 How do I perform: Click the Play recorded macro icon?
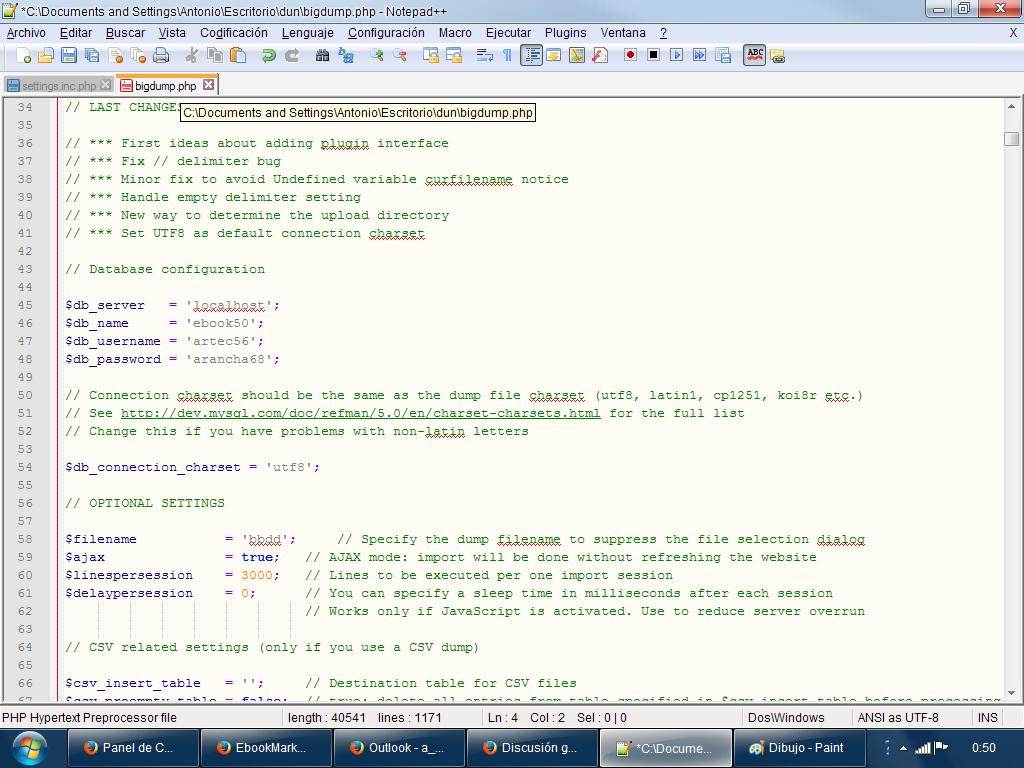coord(676,56)
